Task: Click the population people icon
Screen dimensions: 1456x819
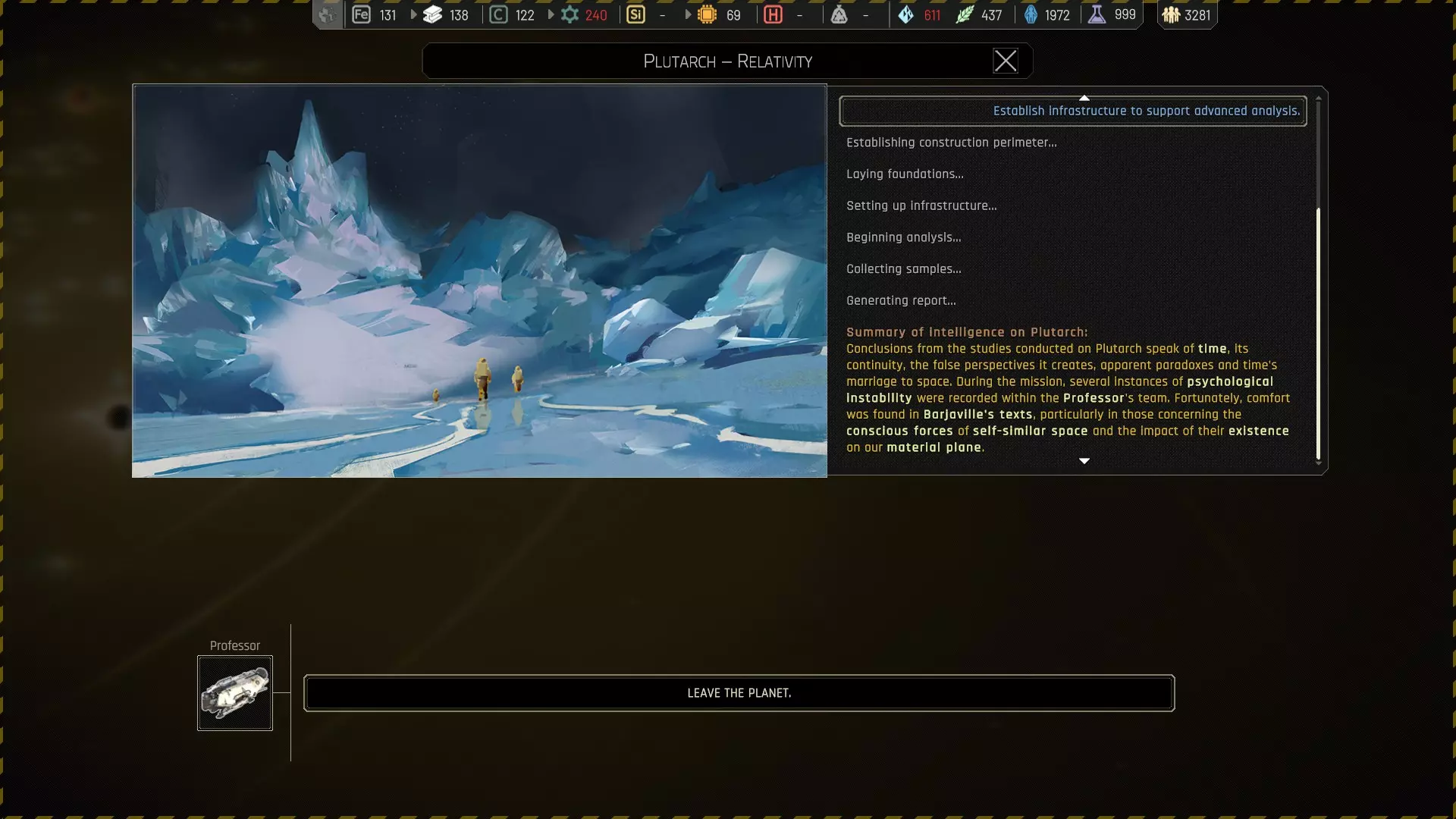Action: click(x=1171, y=14)
